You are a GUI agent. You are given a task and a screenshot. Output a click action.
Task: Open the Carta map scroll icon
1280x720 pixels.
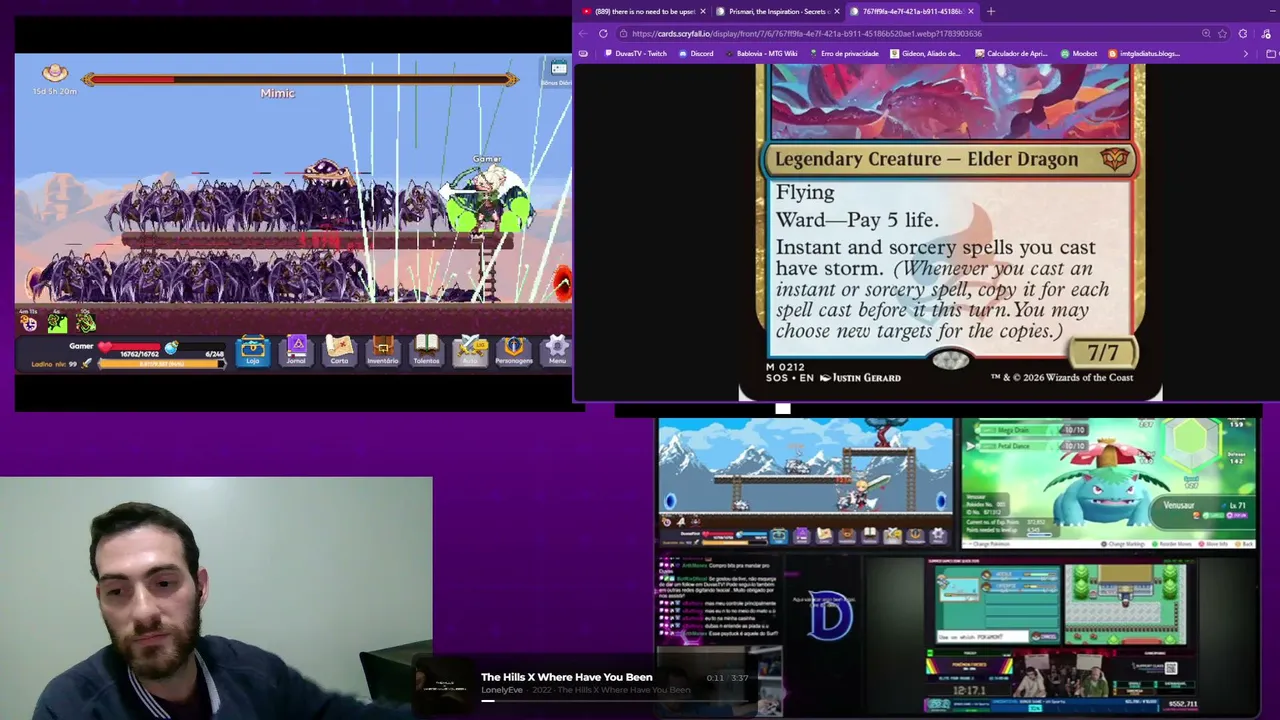339,350
